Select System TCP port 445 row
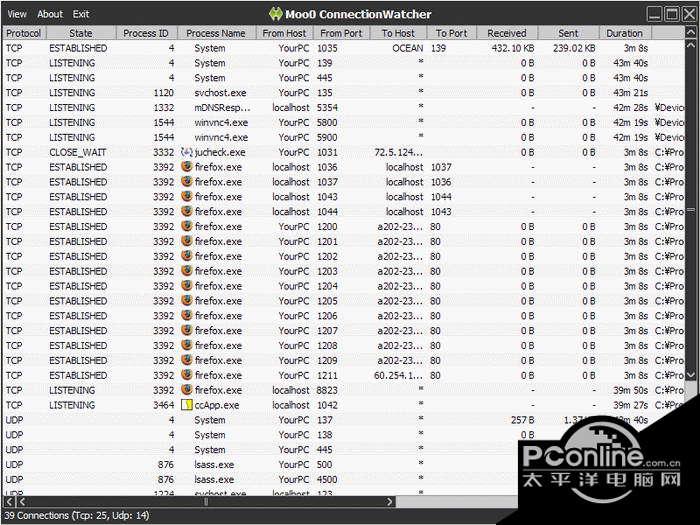Viewport: 700px width, 525px height. (x=344, y=78)
